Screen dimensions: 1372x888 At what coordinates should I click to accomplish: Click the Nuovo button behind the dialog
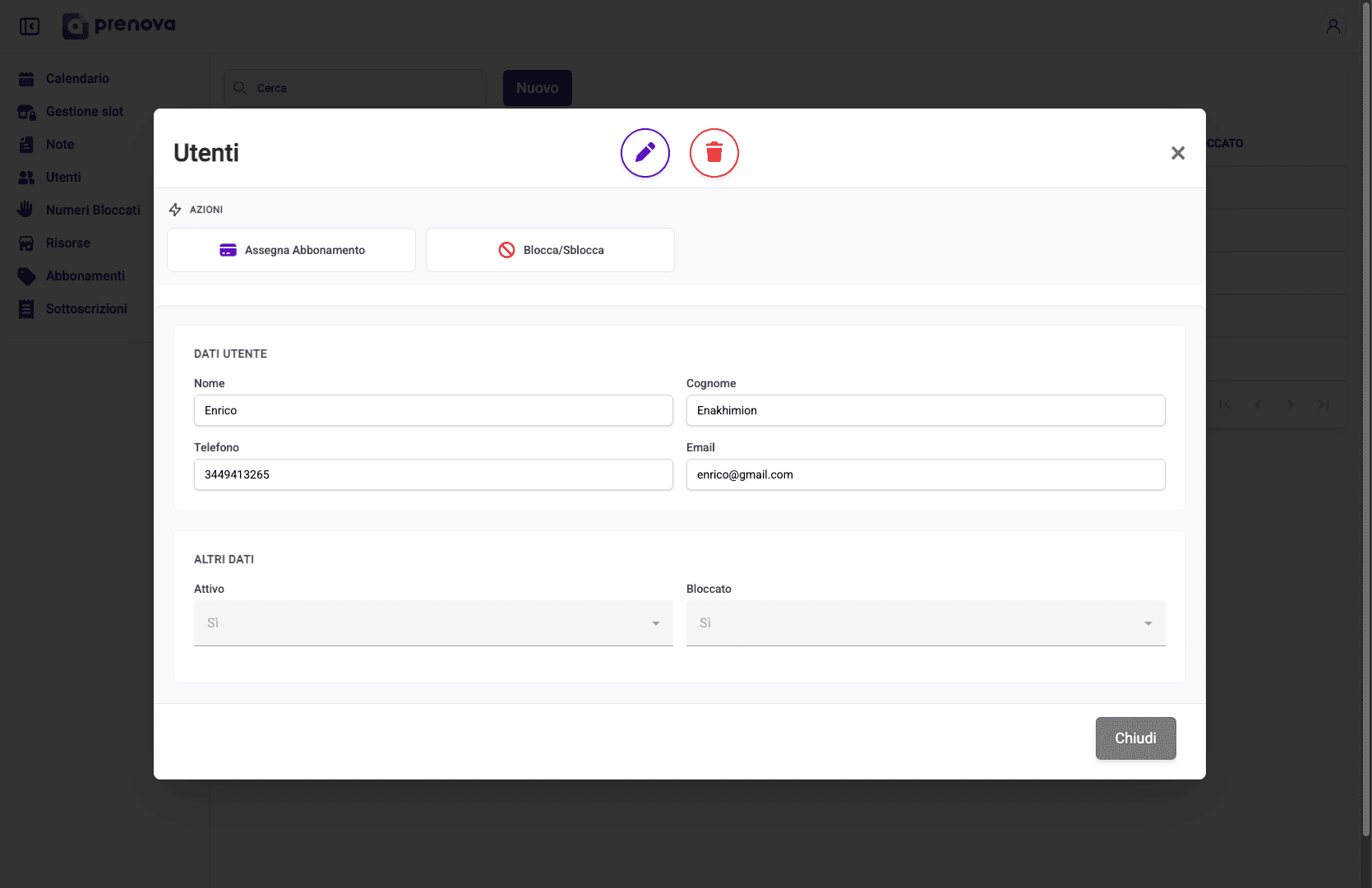[x=537, y=87]
